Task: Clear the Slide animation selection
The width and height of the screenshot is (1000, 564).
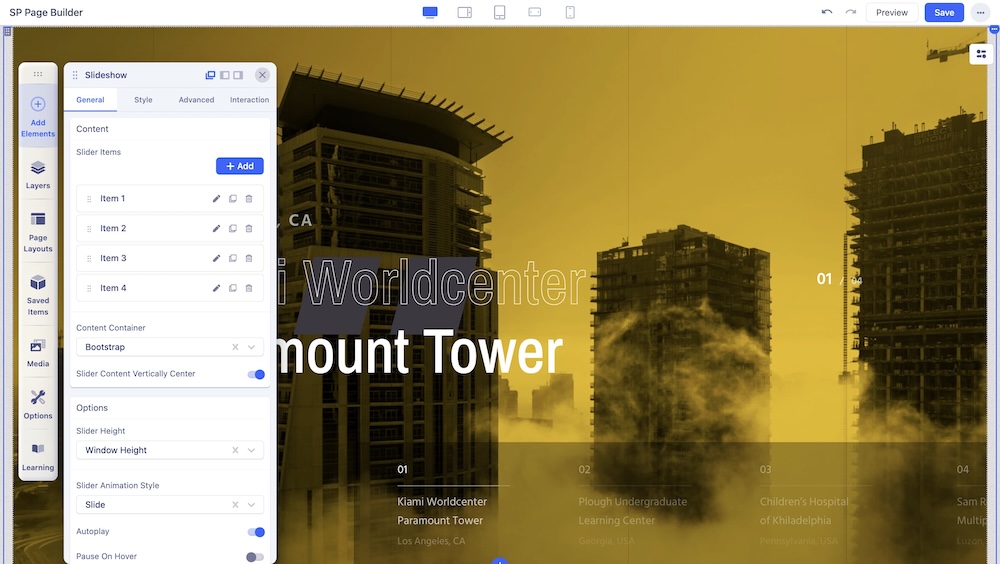Action: [x=235, y=505]
